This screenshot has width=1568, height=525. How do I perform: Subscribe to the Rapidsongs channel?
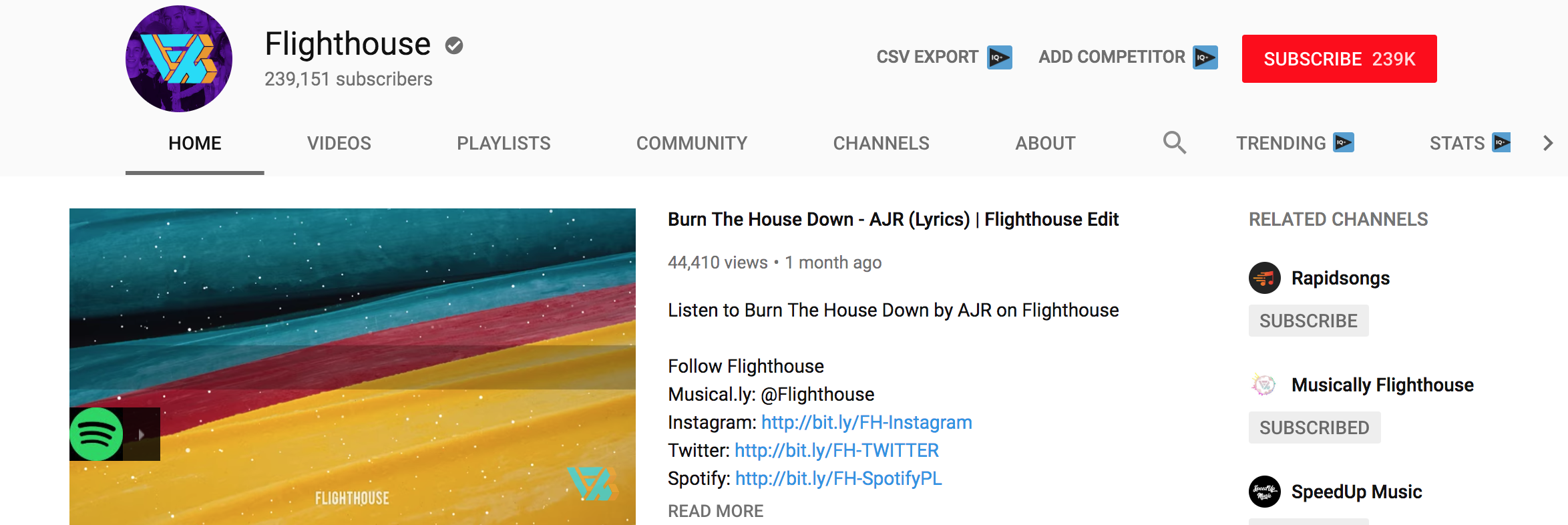click(x=1308, y=321)
